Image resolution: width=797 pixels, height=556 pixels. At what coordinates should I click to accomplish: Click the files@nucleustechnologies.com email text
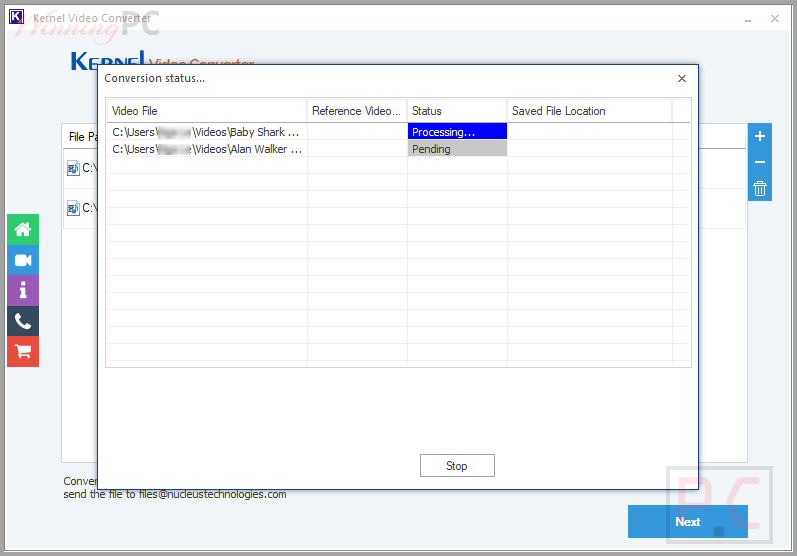(212, 494)
